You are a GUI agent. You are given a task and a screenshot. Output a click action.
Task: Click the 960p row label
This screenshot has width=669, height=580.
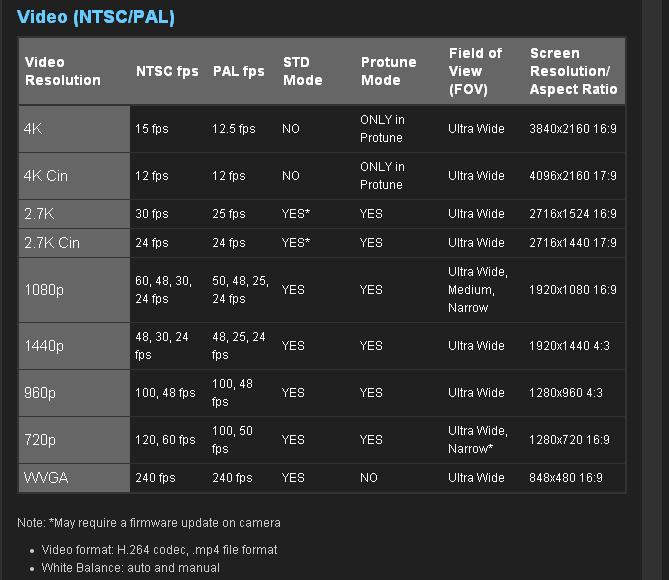(x=40, y=393)
